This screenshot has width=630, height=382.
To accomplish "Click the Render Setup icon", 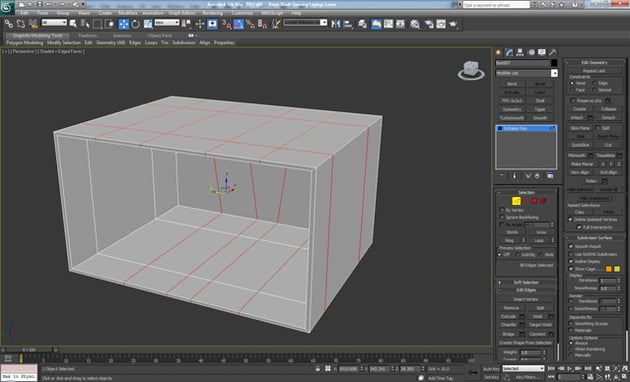I will (429, 24).
